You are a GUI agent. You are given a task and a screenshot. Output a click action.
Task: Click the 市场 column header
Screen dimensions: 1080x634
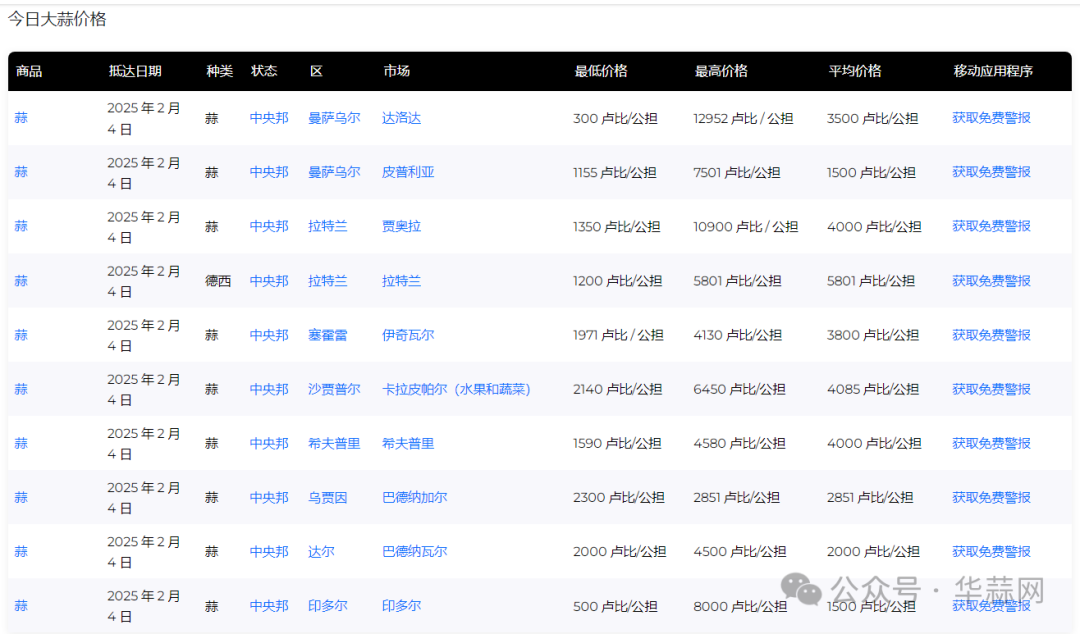pos(397,71)
